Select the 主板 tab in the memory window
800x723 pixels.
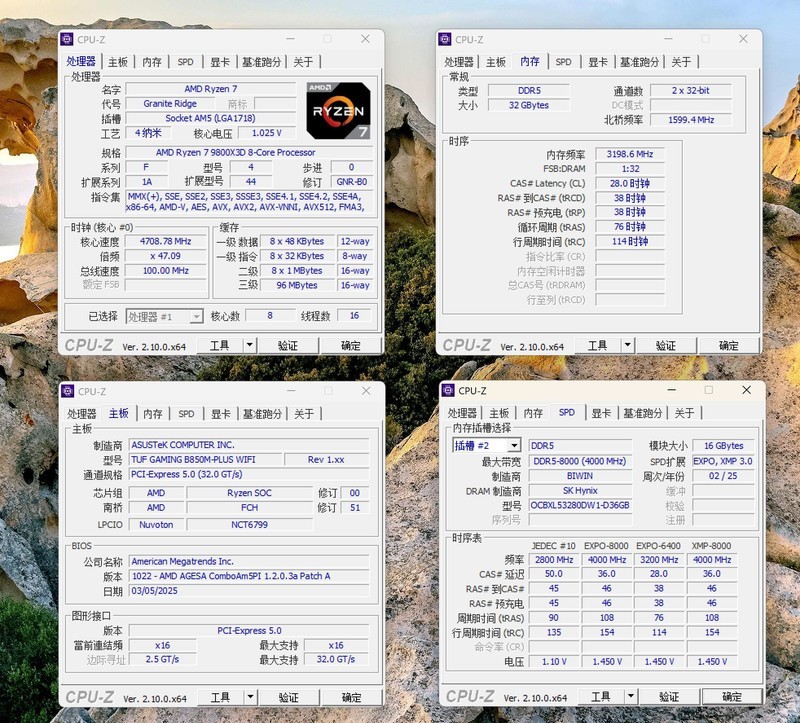coord(494,60)
